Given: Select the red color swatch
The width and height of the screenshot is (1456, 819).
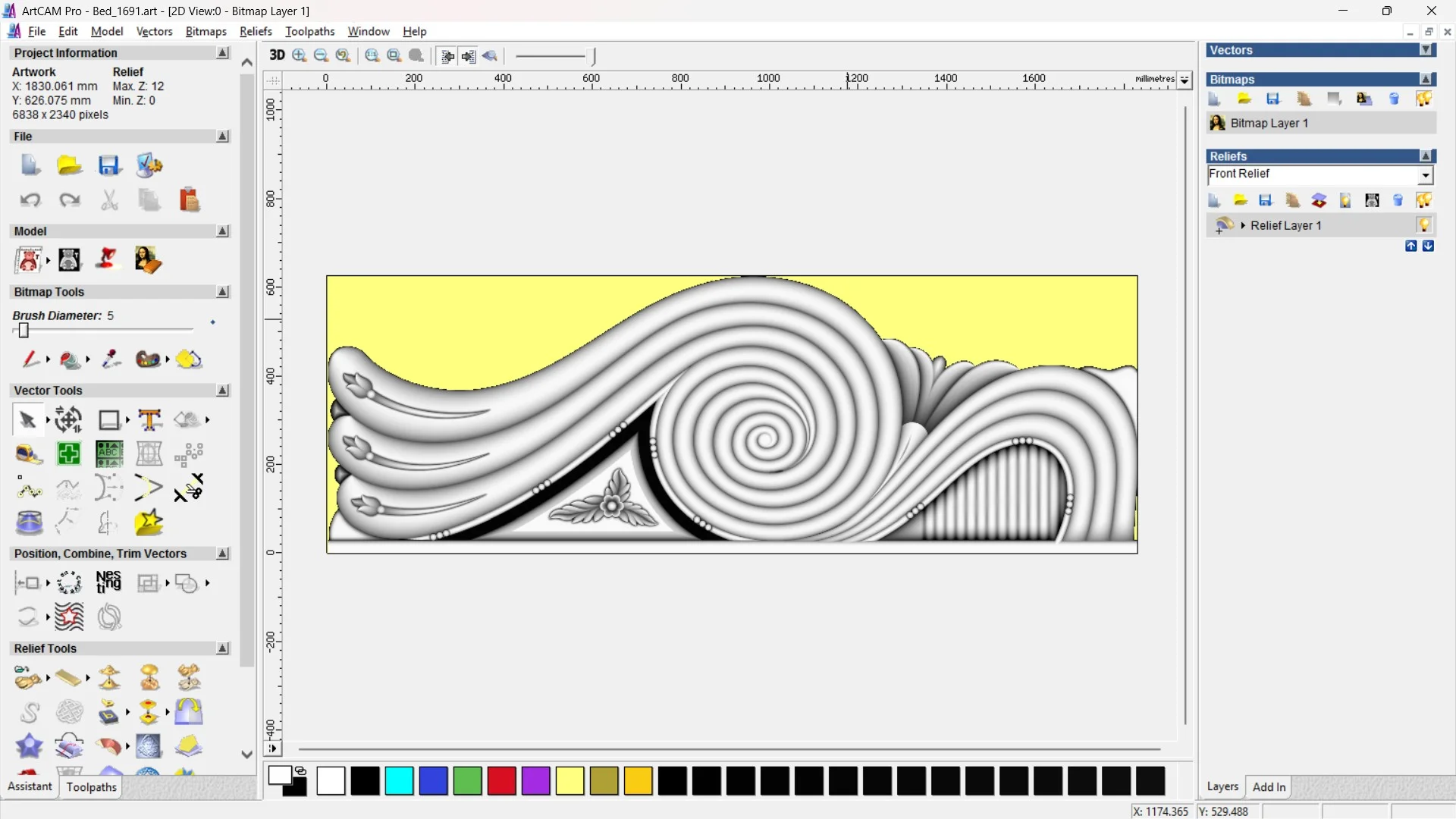Looking at the screenshot, I should [x=501, y=780].
